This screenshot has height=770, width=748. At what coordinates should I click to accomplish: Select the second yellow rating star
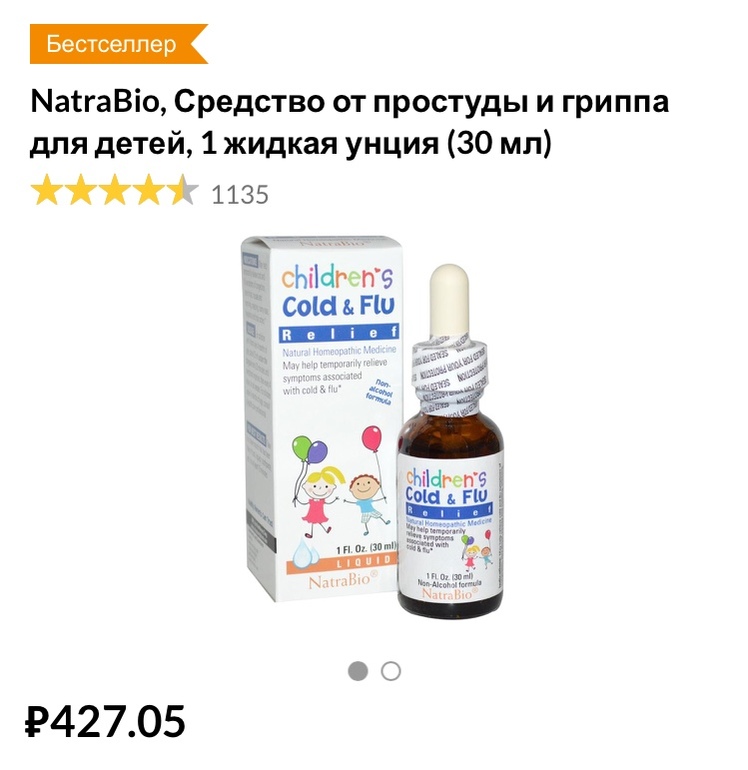coord(81,190)
